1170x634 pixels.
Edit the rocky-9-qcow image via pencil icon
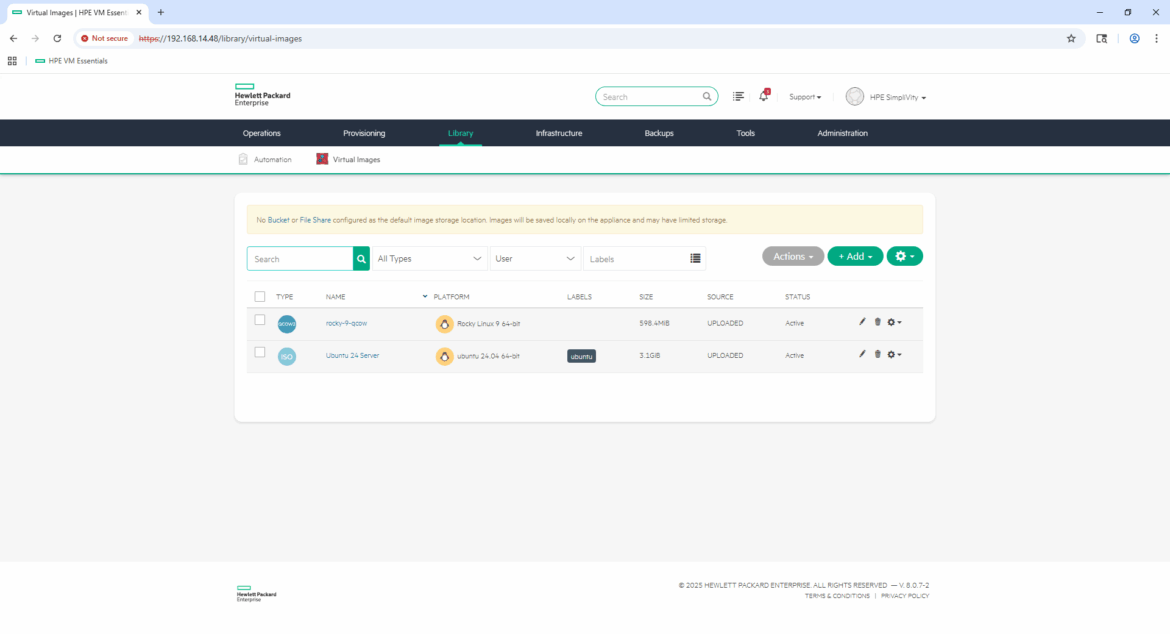tap(862, 322)
